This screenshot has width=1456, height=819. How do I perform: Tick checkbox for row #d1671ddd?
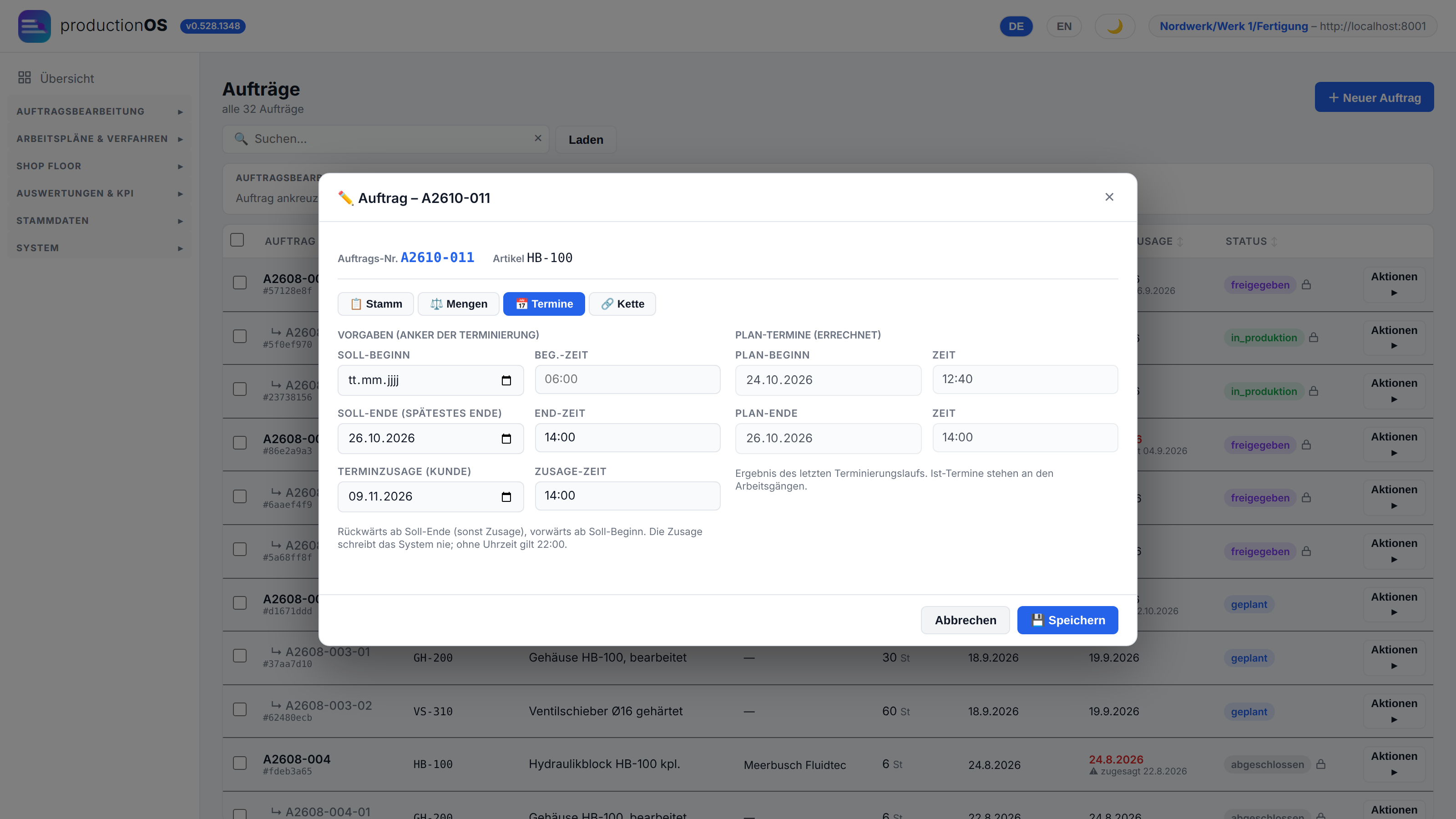point(240,603)
